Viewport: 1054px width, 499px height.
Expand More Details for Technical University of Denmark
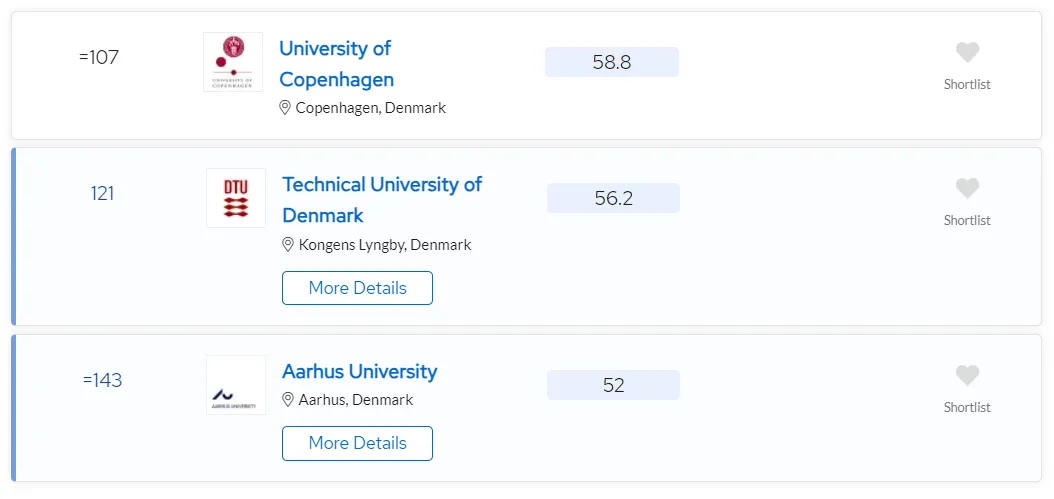(358, 288)
